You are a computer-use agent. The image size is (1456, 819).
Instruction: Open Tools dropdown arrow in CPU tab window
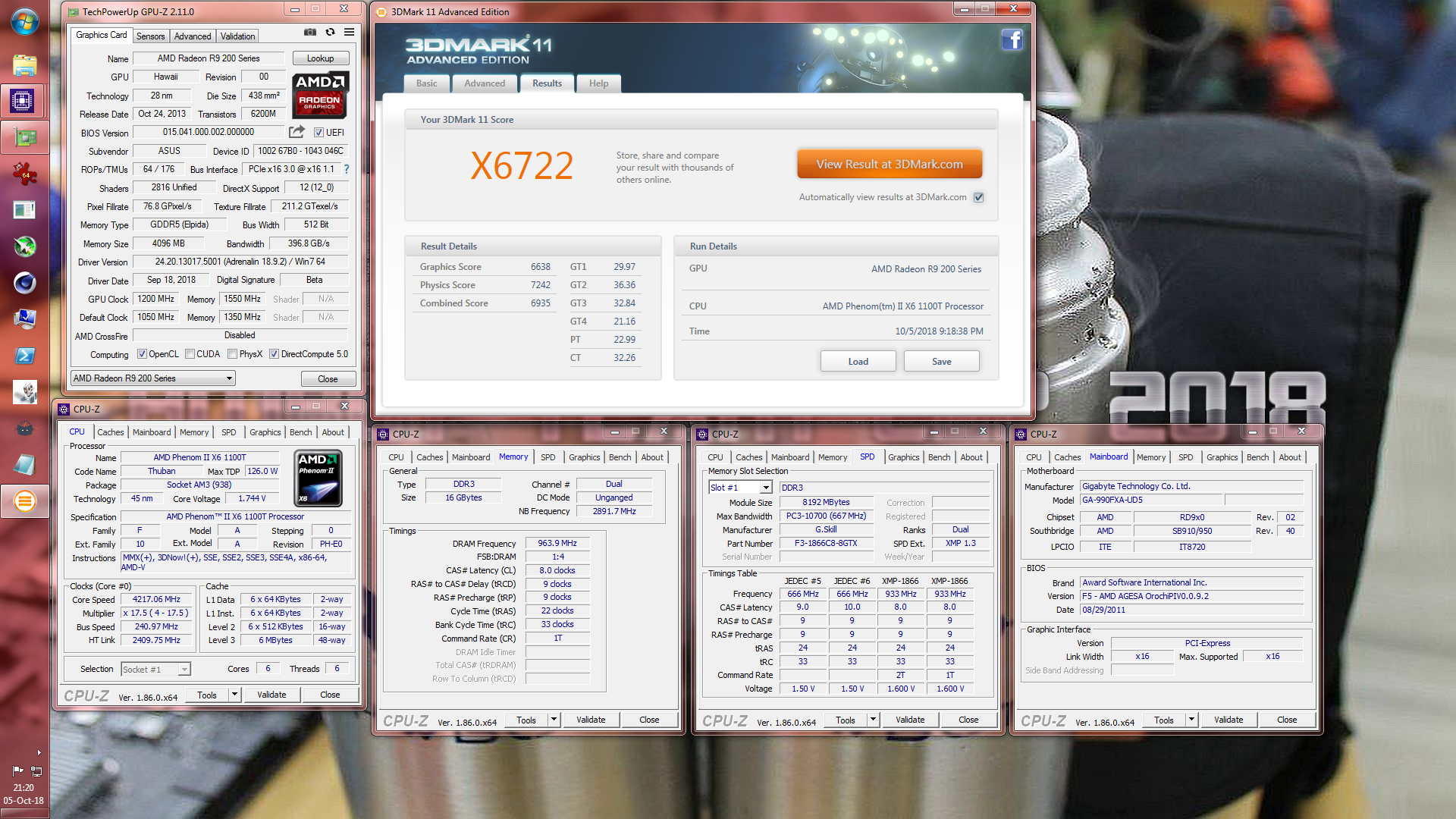click(234, 695)
